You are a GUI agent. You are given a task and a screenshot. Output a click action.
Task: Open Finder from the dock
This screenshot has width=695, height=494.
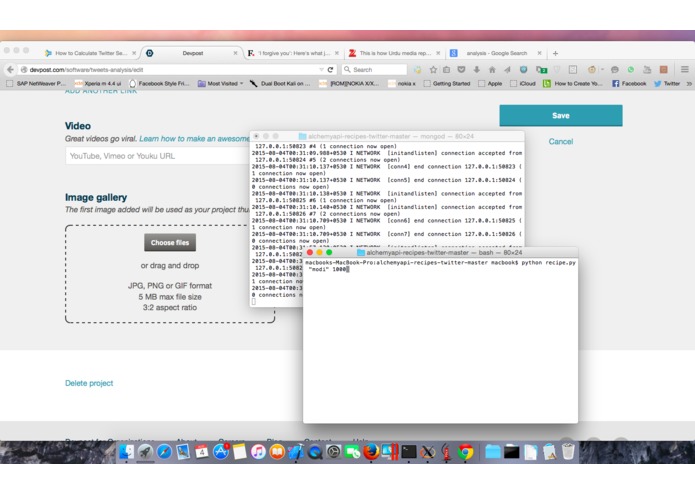pos(126,452)
